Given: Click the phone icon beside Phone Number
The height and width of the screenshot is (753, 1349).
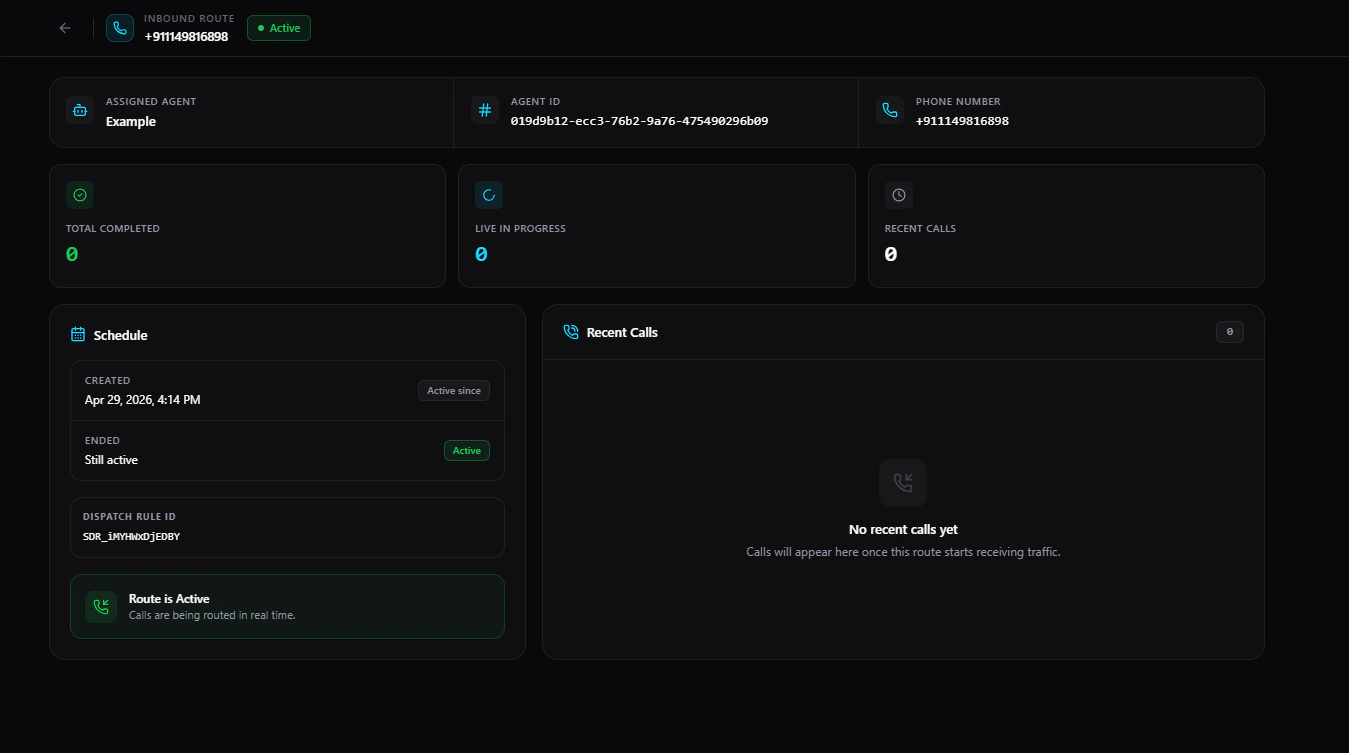Looking at the screenshot, I should (890, 110).
